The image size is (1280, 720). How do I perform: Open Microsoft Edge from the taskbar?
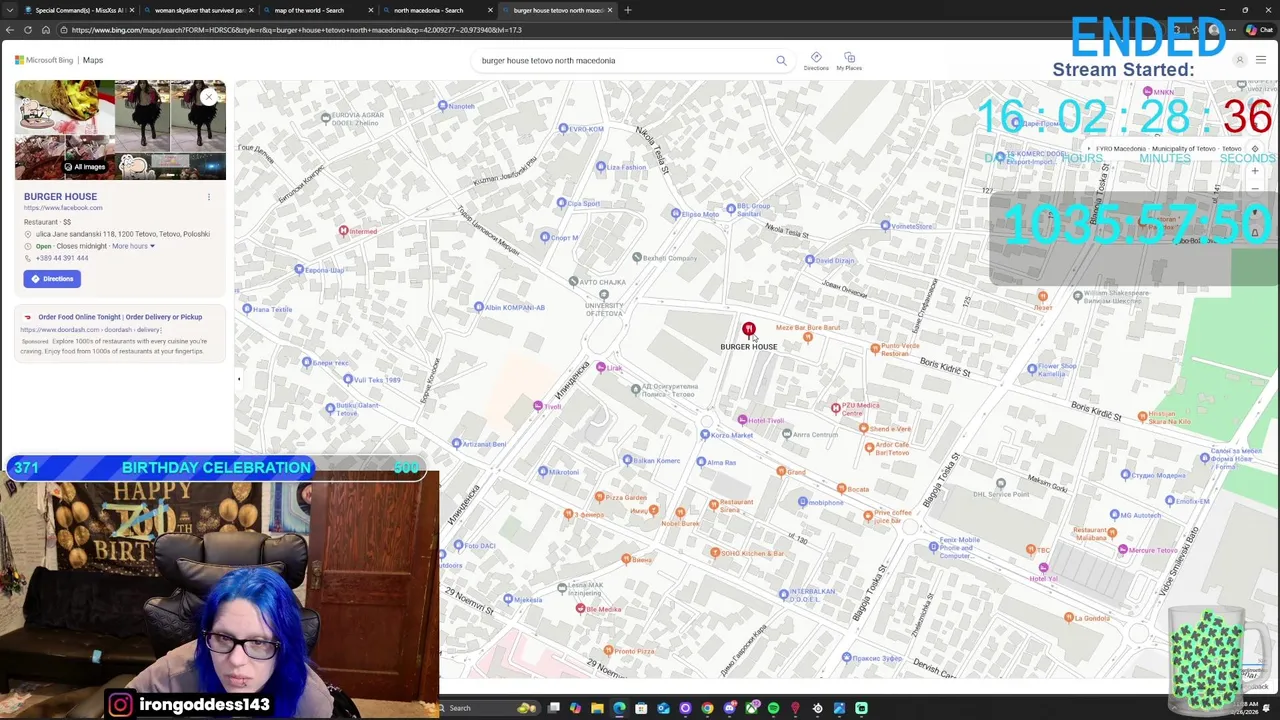pos(619,708)
